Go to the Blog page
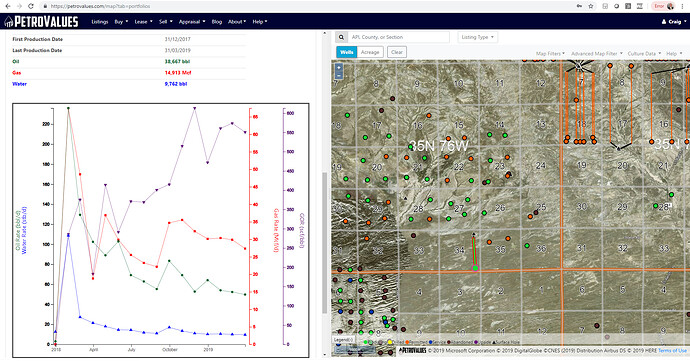The image size is (690, 361). coord(217,22)
